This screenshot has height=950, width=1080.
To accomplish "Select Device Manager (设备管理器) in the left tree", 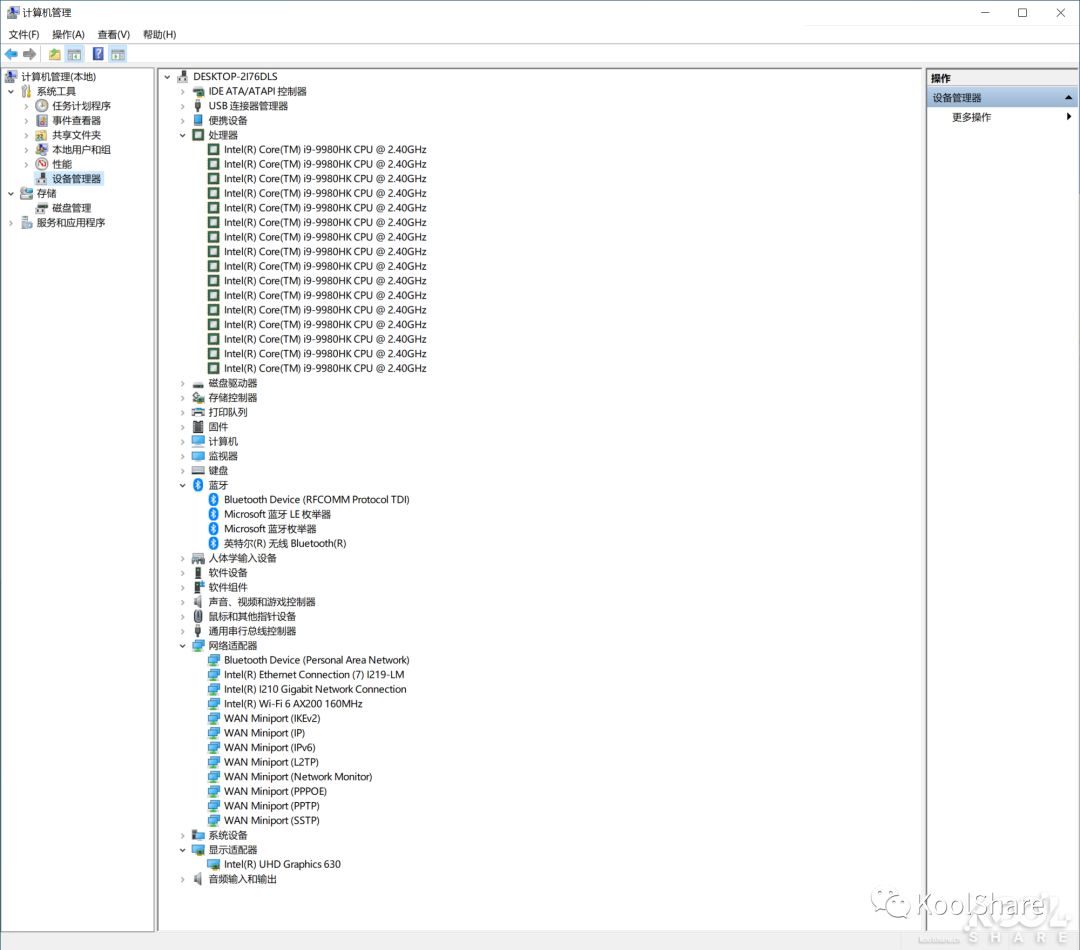I will [76, 179].
